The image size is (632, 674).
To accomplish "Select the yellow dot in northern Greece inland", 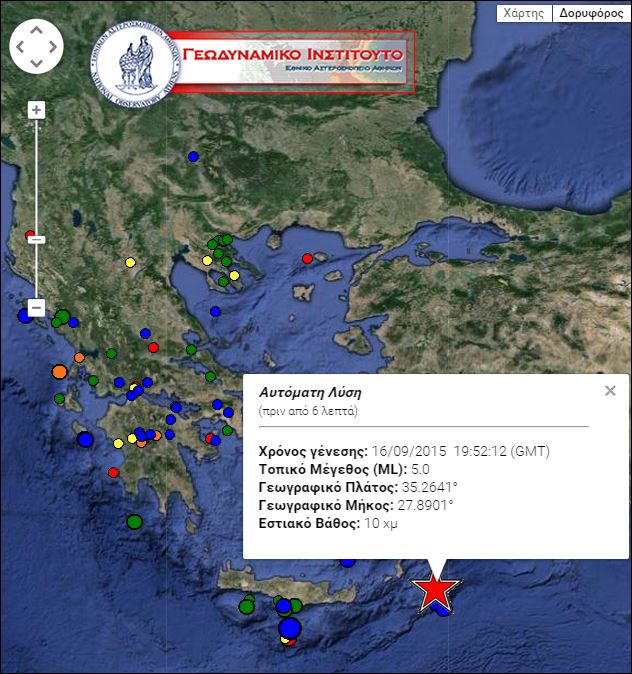I will [130, 262].
